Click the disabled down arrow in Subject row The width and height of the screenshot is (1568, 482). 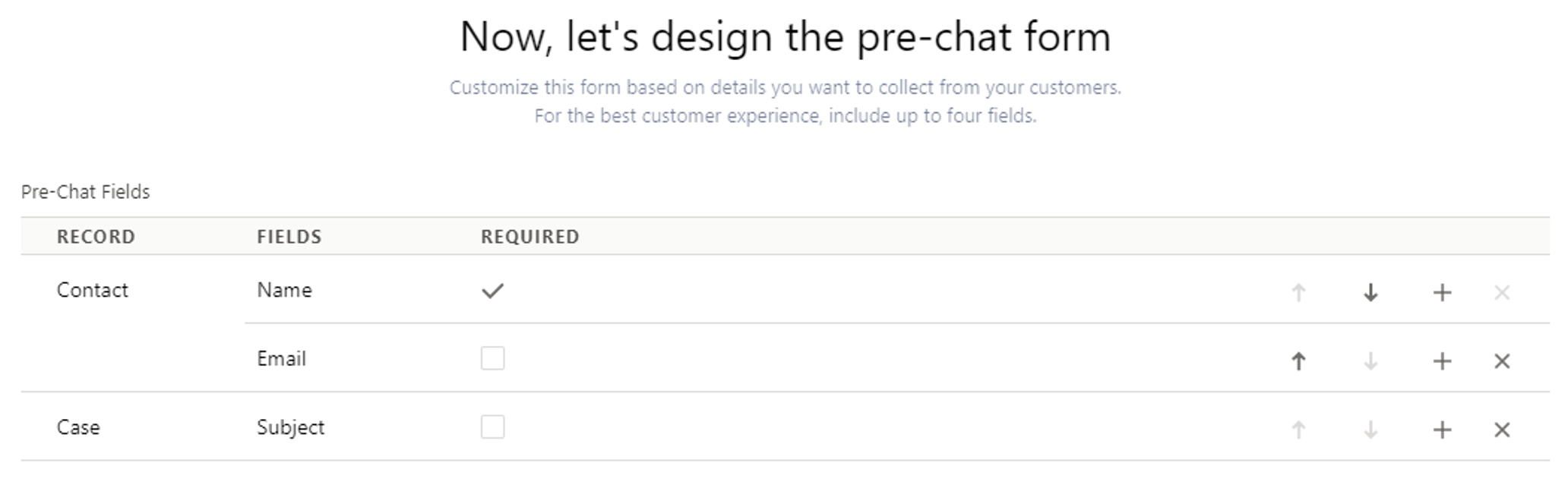[1370, 430]
